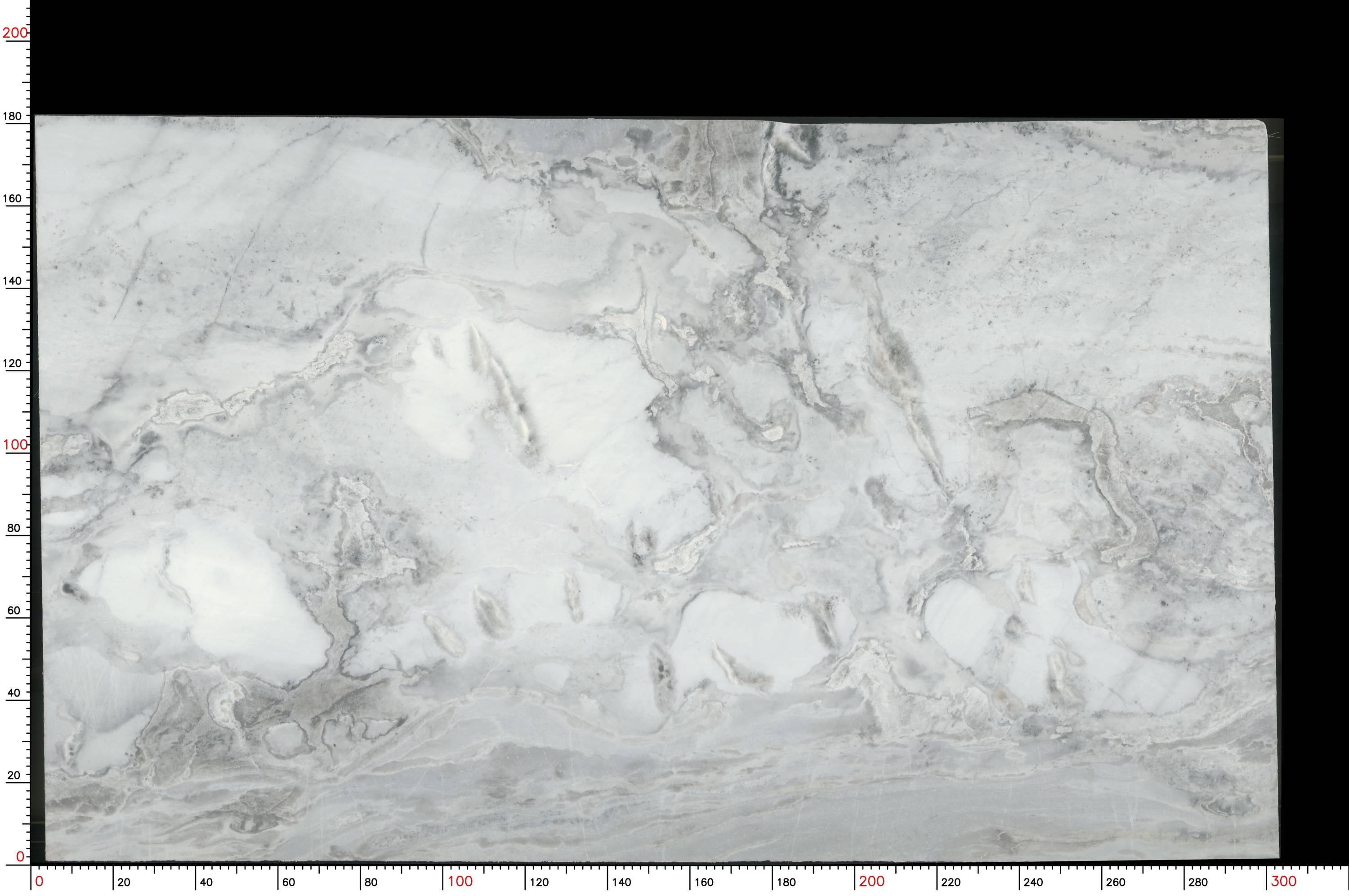Select the "260" mark on horizontal ruler
This screenshot has height=896, width=1349.
pos(1116,882)
